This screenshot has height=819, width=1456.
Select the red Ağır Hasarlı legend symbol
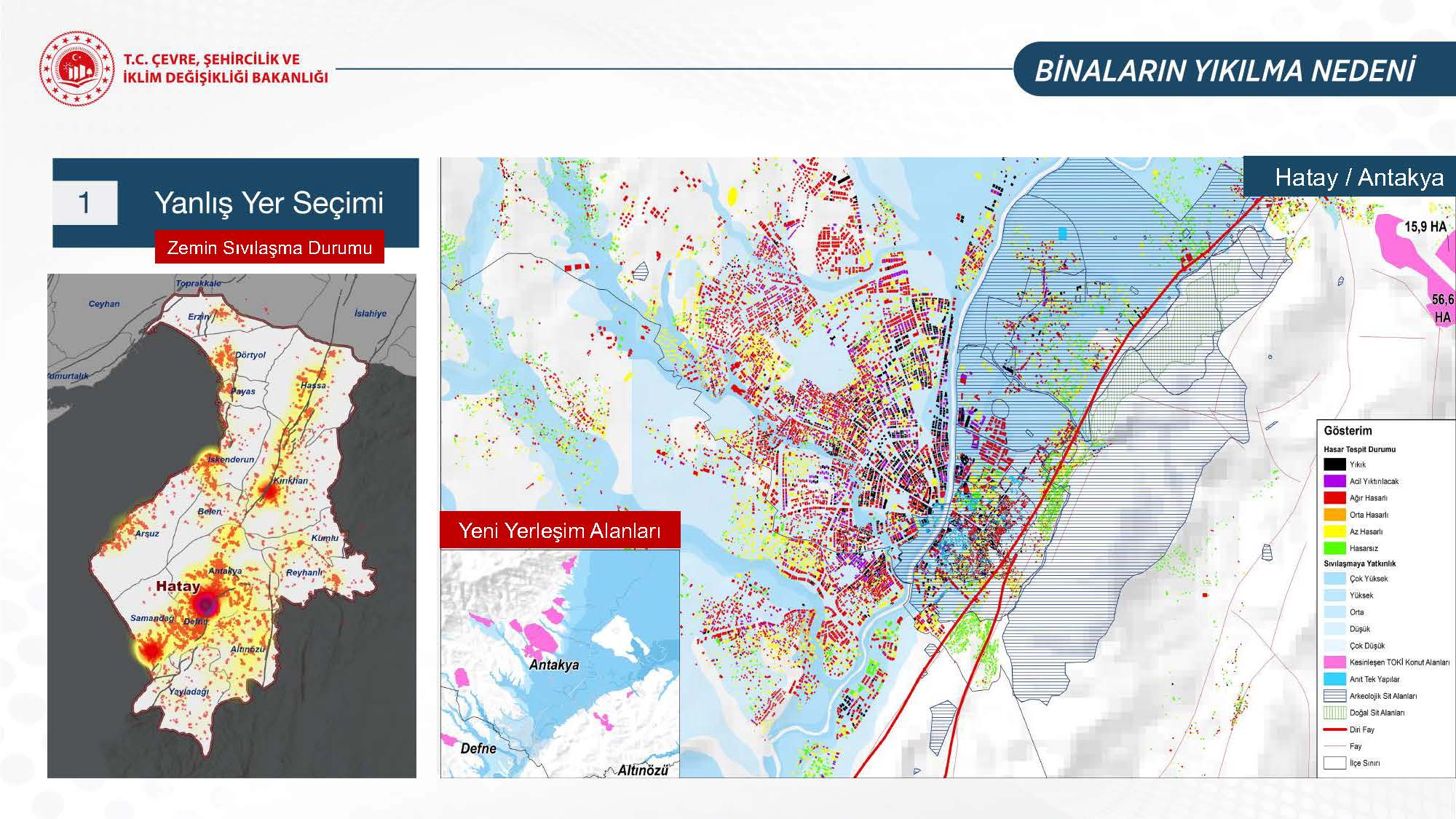[x=1334, y=498]
